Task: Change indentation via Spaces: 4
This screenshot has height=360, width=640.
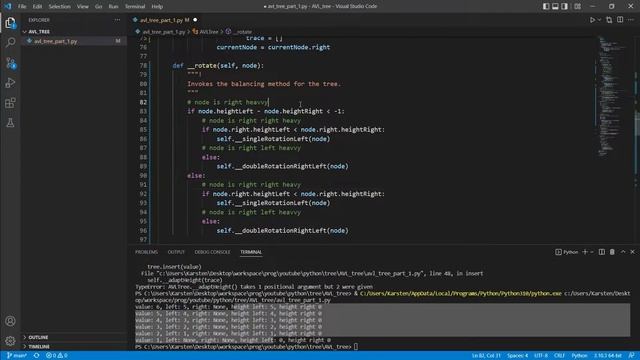Action: click(517, 356)
